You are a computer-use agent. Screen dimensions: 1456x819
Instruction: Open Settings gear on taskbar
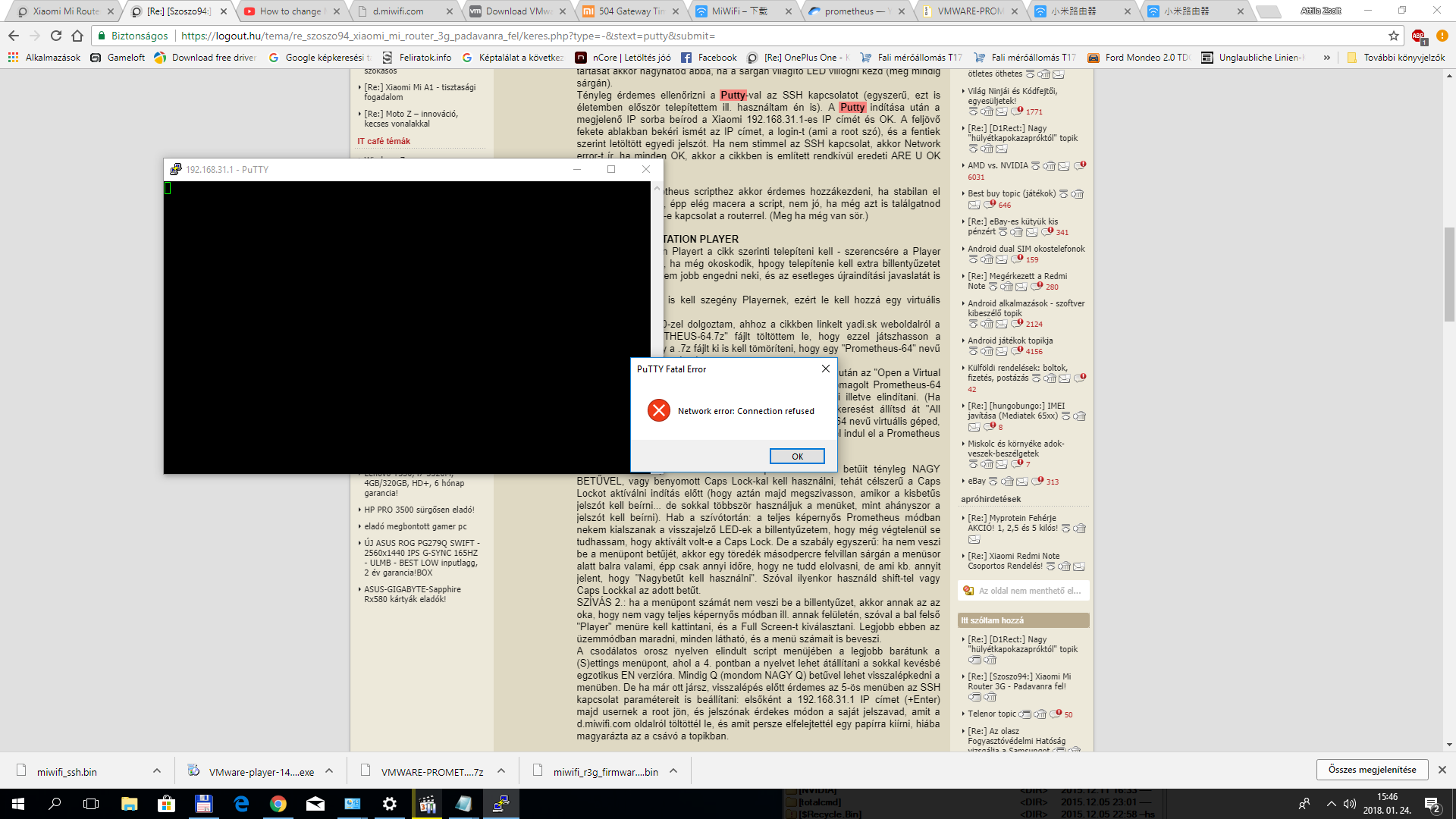pyautogui.click(x=390, y=804)
